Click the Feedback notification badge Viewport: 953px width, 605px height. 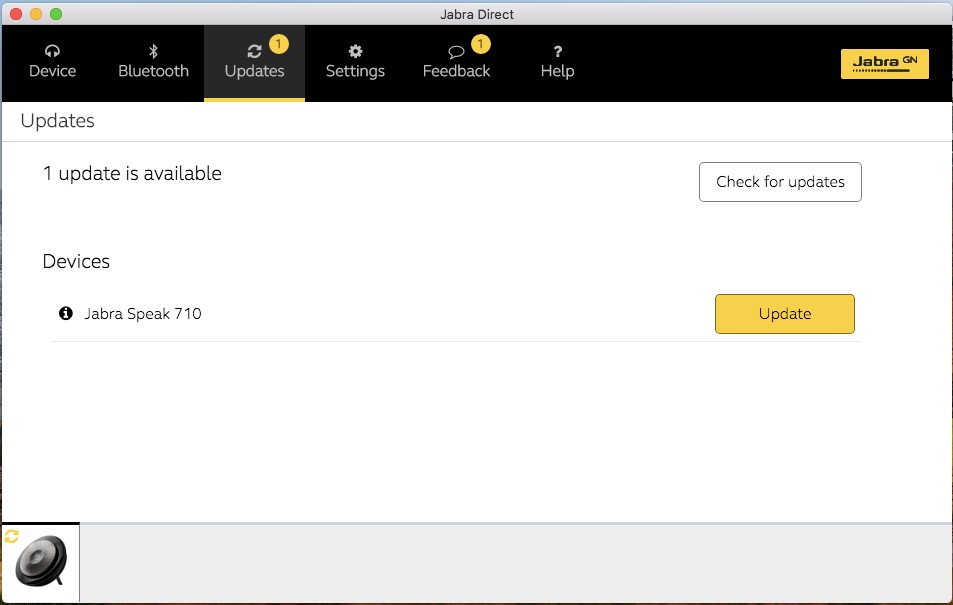480,44
